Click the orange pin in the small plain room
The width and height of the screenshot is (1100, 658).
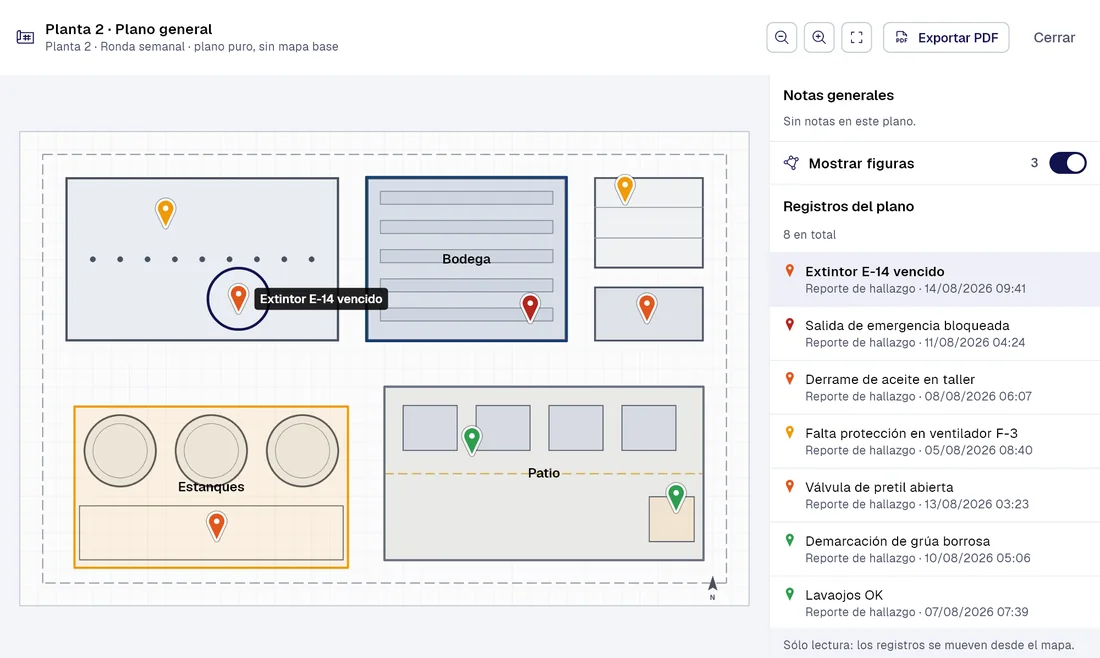[647, 307]
